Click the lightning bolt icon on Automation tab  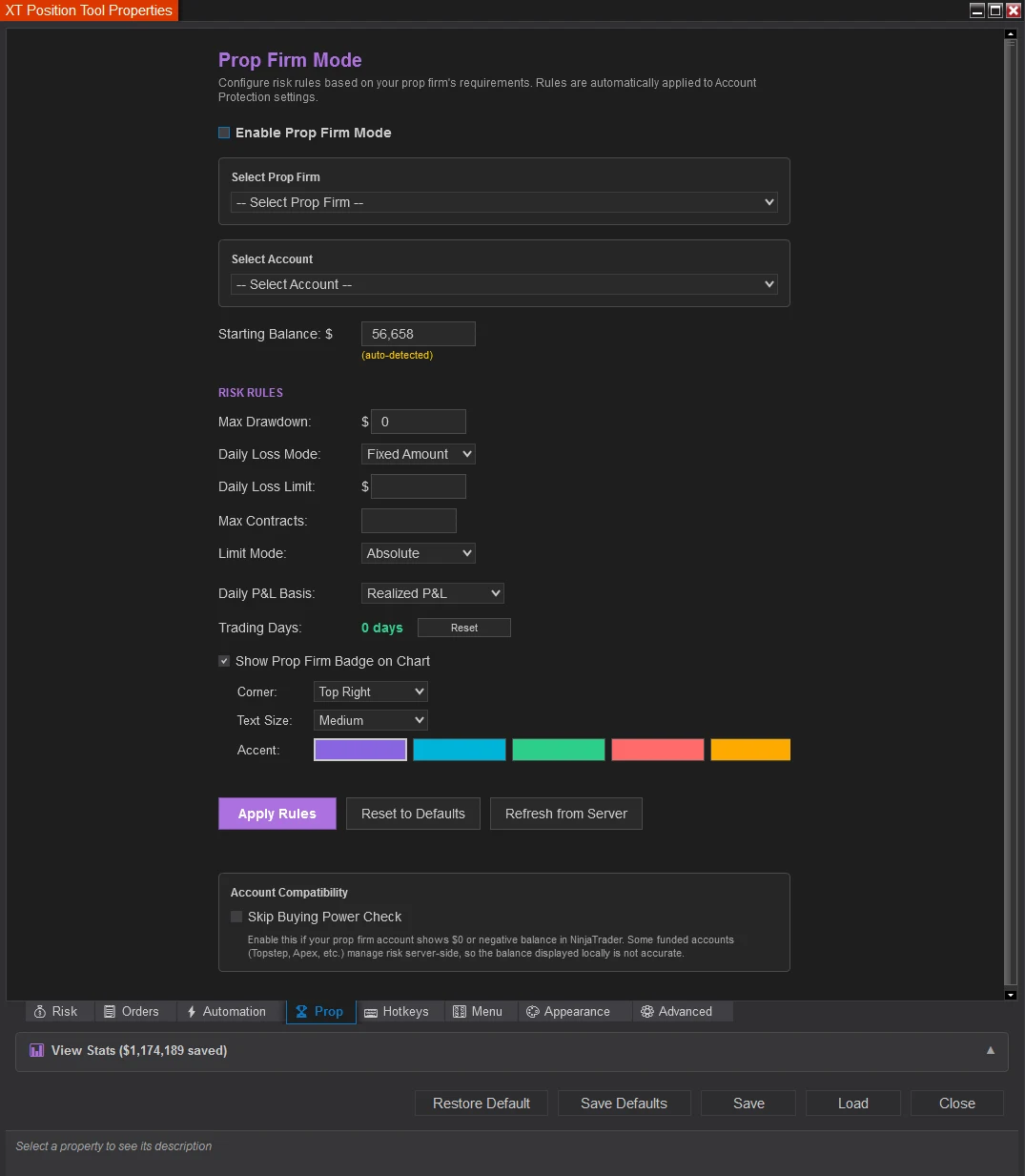tap(191, 1011)
